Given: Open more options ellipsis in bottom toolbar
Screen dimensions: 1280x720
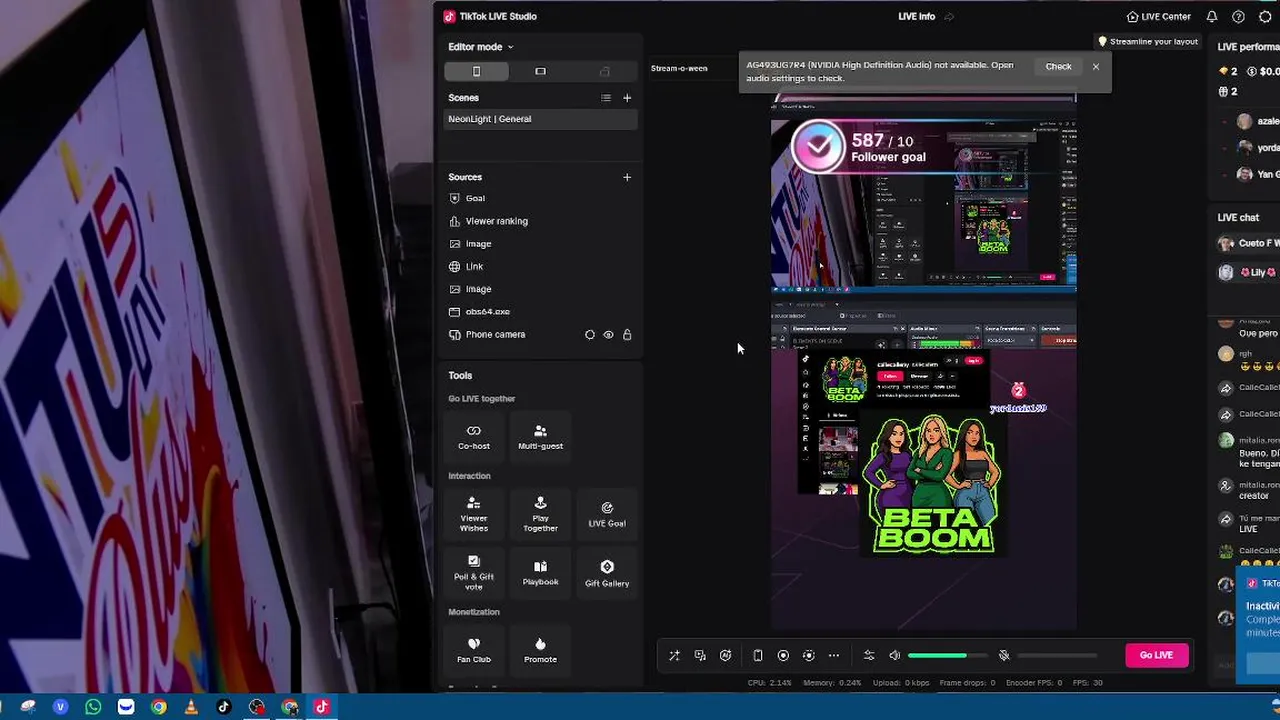Looking at the screenshot, I should pyautogui.click(x=834, y=656).
